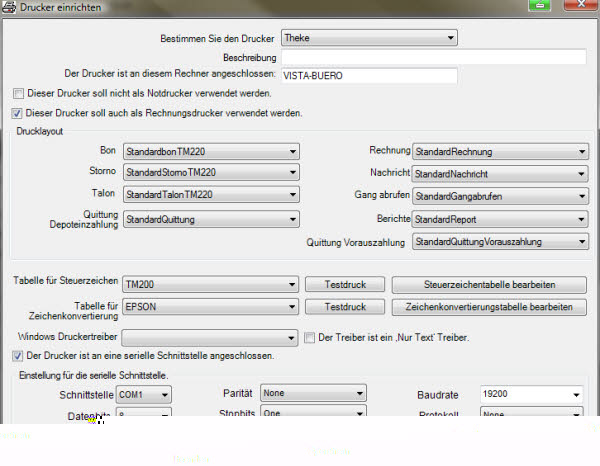Toggle the 'Nur Text' Treiber checkbox

click(x=310, y=337)
